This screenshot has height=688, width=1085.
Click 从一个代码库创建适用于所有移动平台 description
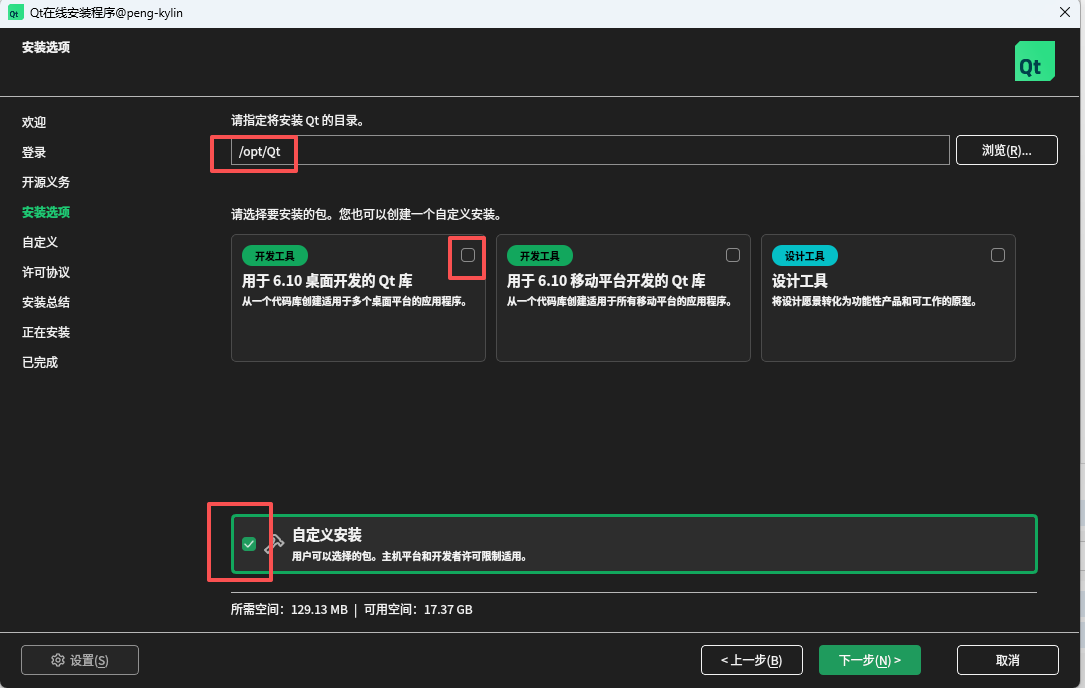621,302
